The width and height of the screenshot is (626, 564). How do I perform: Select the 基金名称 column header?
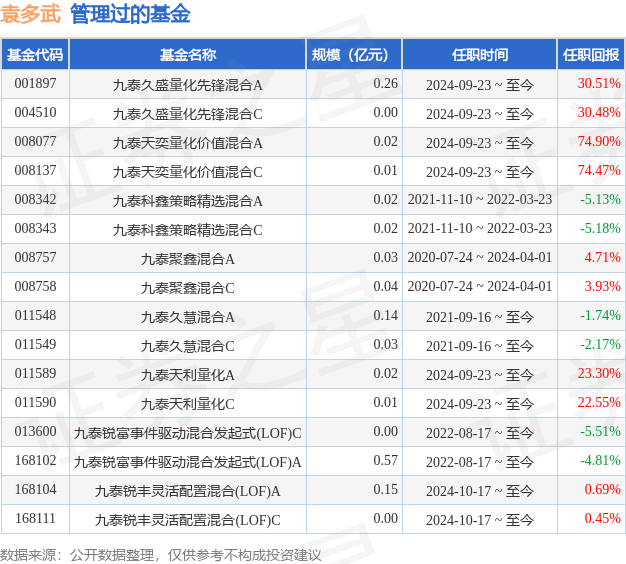(x=187, y=55)
